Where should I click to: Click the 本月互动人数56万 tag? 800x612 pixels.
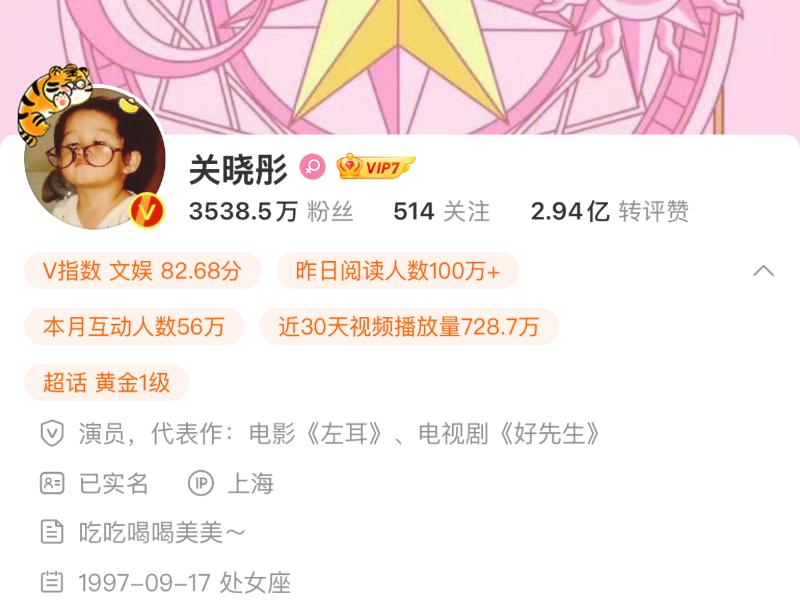pos(134,326)
